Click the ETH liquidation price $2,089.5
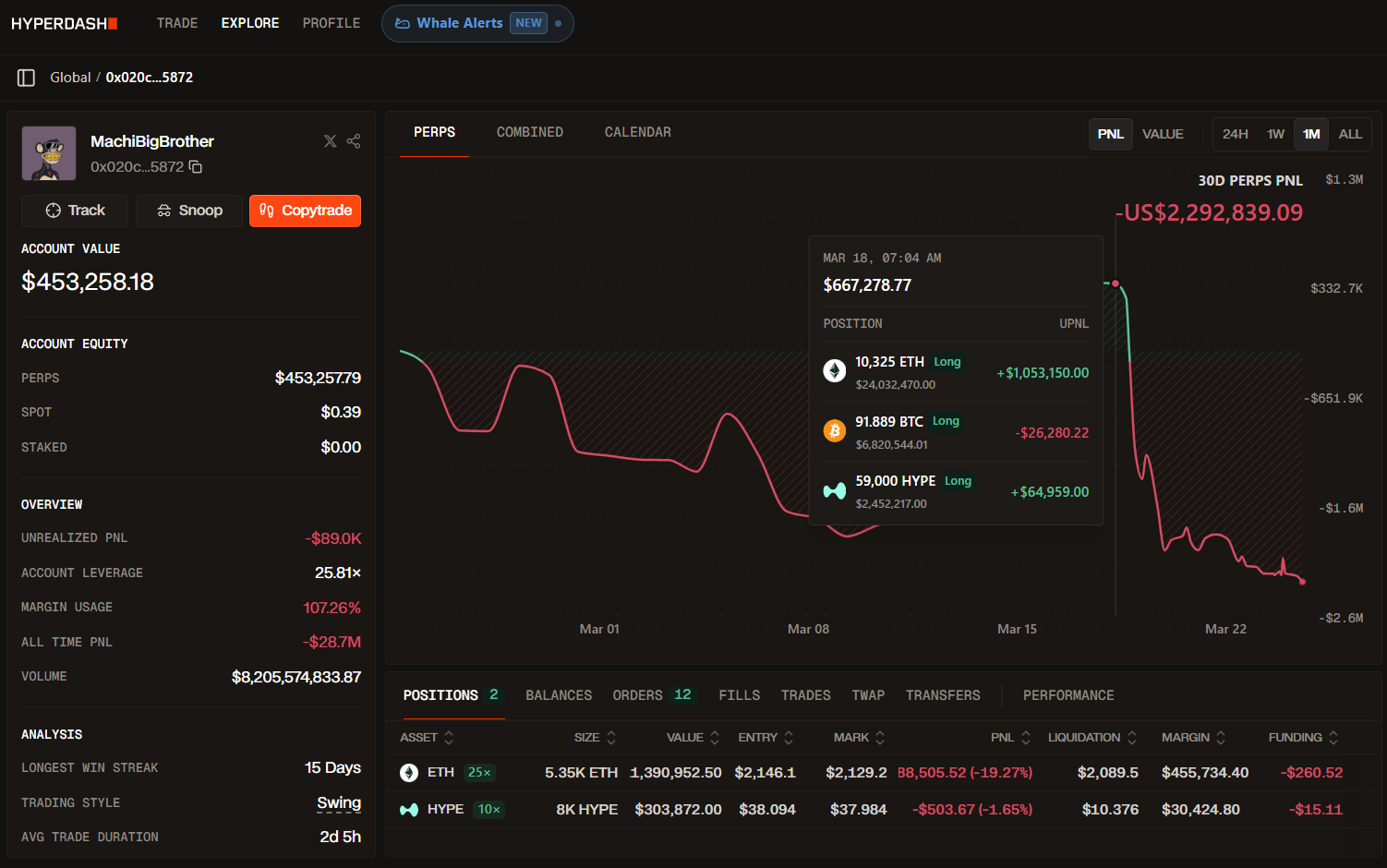This screenshot has height=868, width=1387. [x=1107, y=773]
